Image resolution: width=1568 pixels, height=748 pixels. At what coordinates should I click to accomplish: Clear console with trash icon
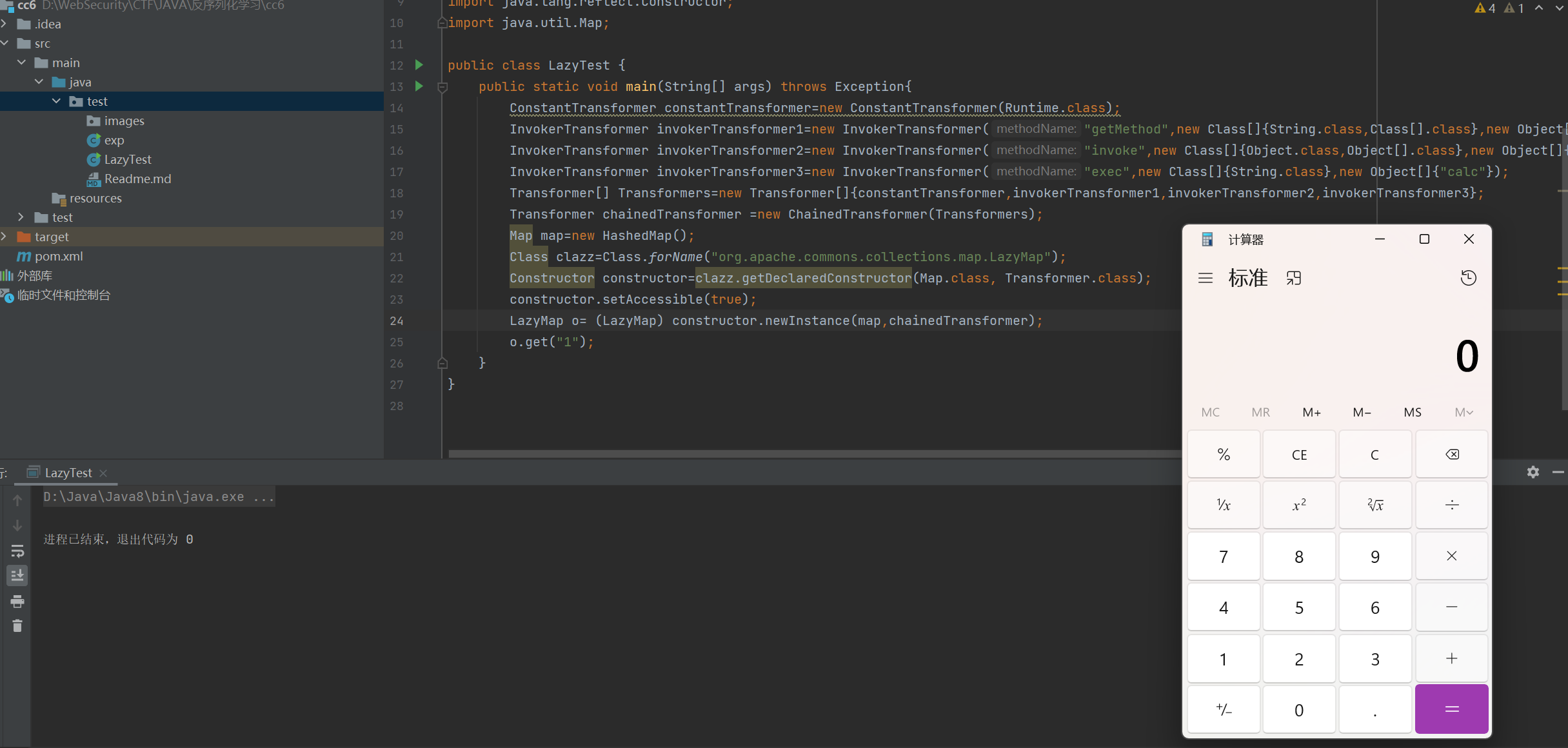tap(17, 626)
